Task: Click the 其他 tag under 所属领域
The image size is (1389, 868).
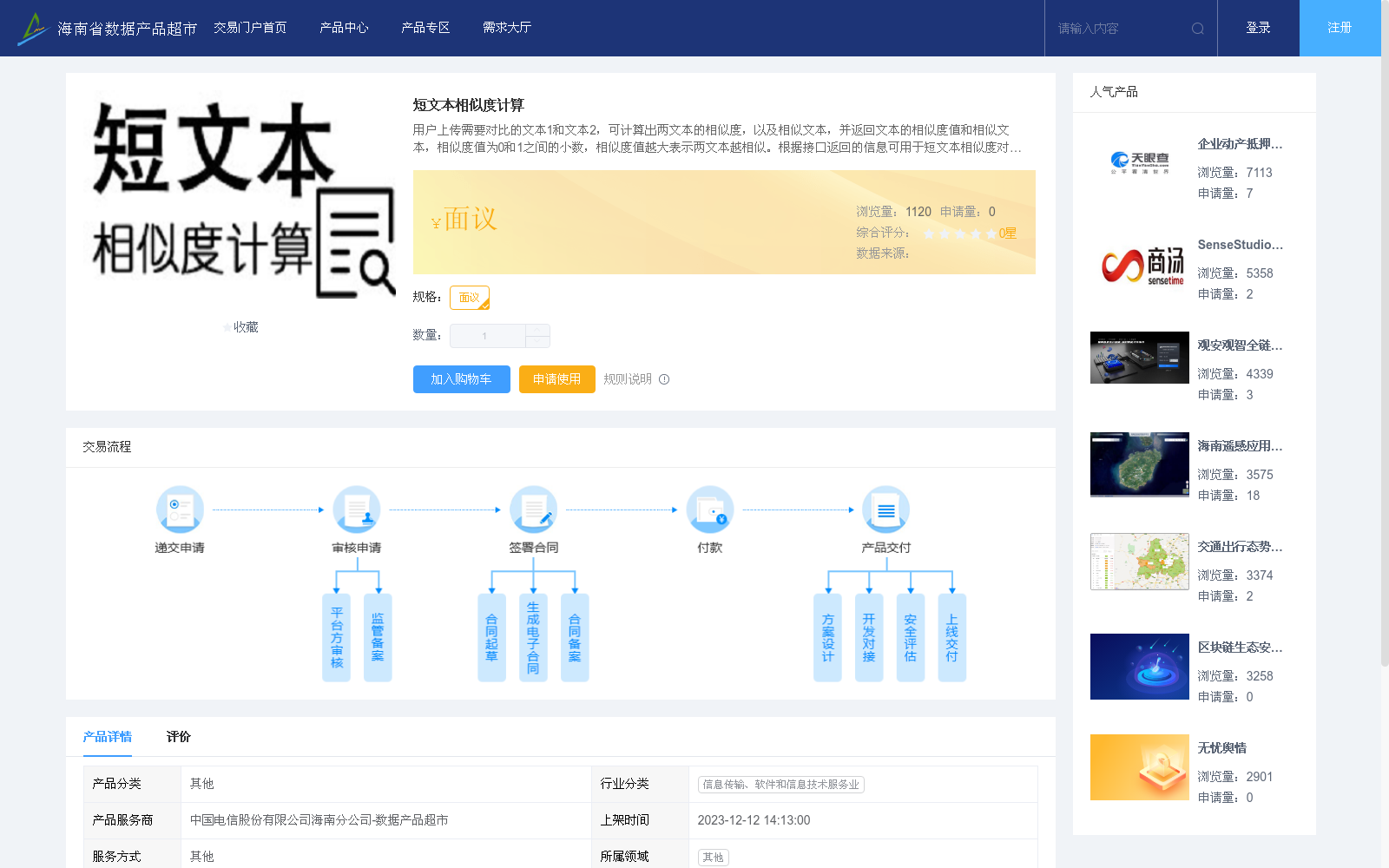Action: pos(713,858)
